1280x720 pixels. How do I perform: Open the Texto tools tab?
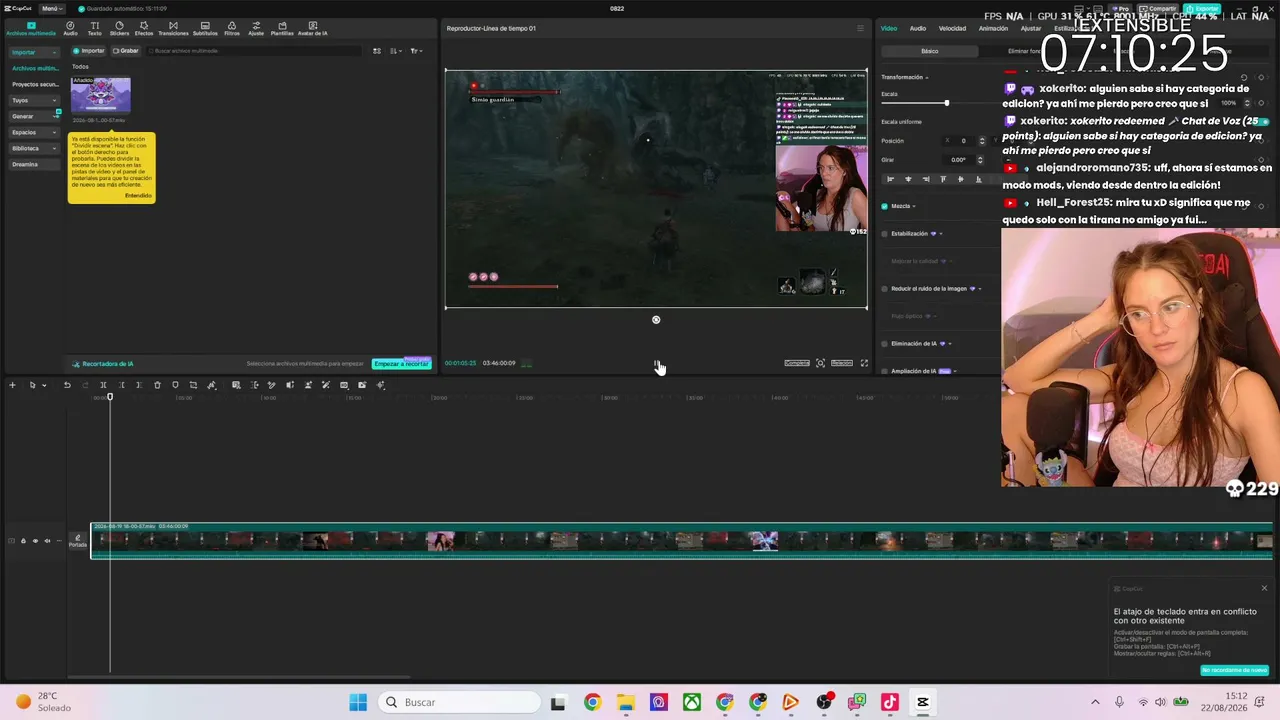click(95, 29)
